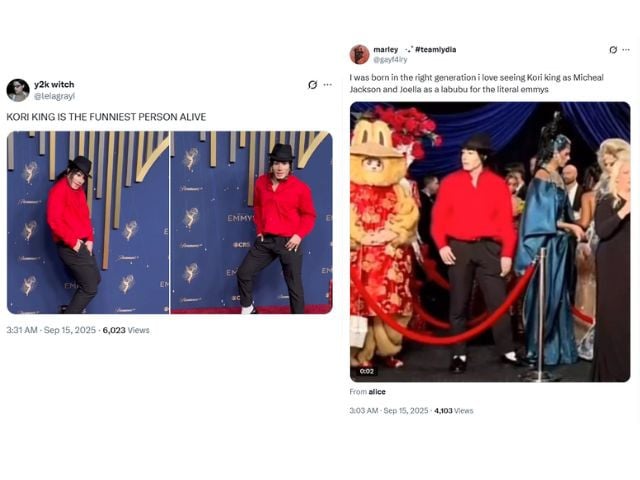Open marley's profile avatar

pyautogui.click(x=360, y=54)
